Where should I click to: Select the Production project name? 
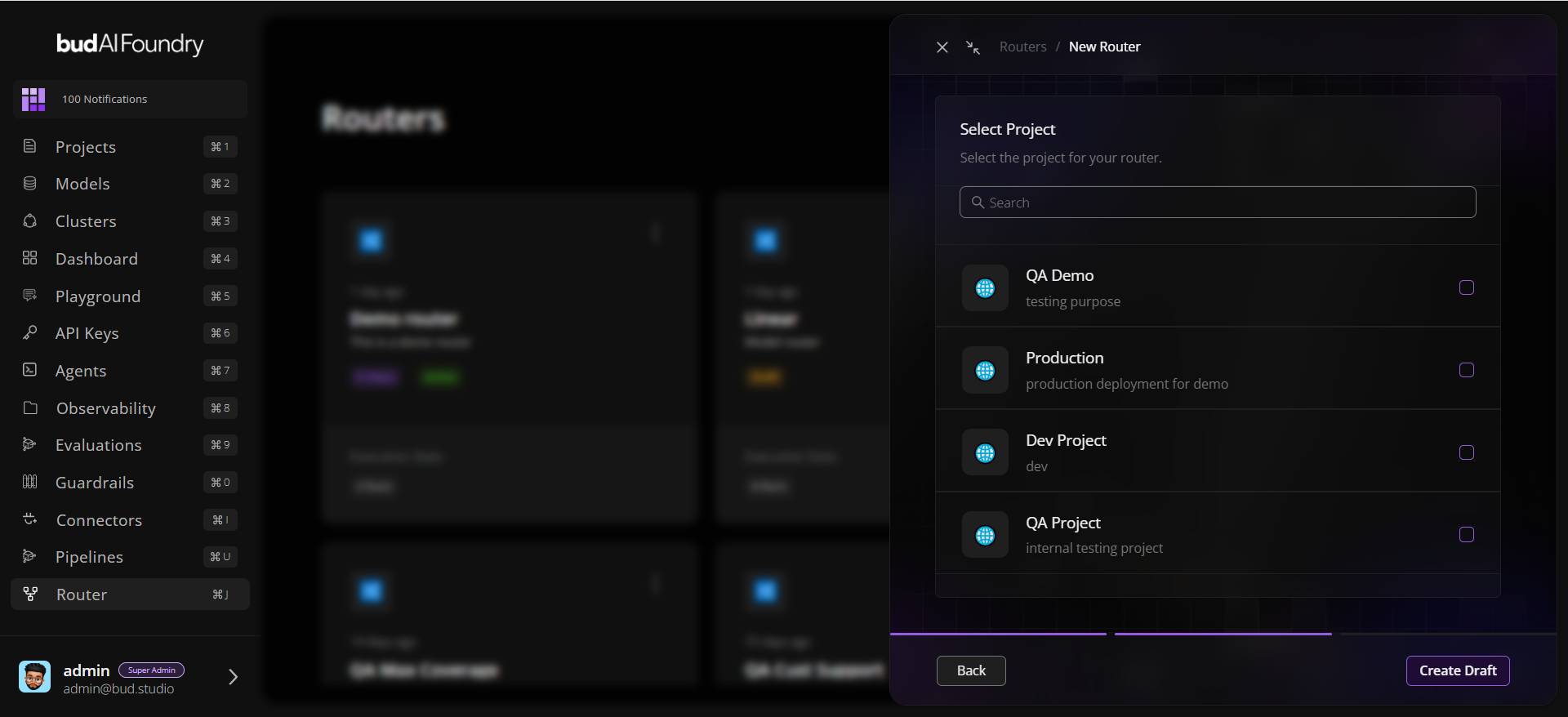coord(1064,358)
